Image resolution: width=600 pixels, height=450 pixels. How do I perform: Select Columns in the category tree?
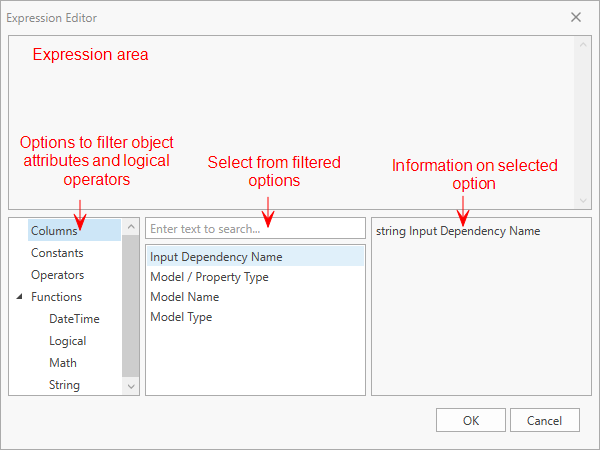click(x=54, y=231)
